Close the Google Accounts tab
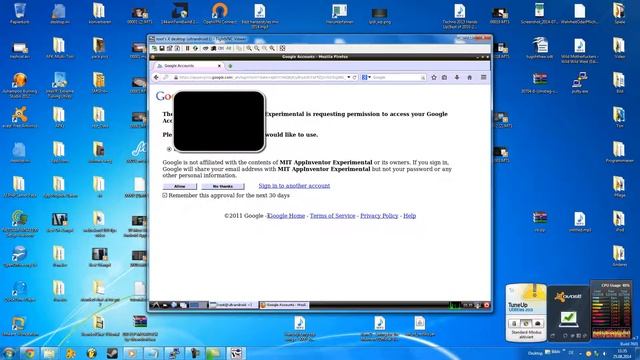This screenshot has height=360, width=640. click(x=219, y=66)
